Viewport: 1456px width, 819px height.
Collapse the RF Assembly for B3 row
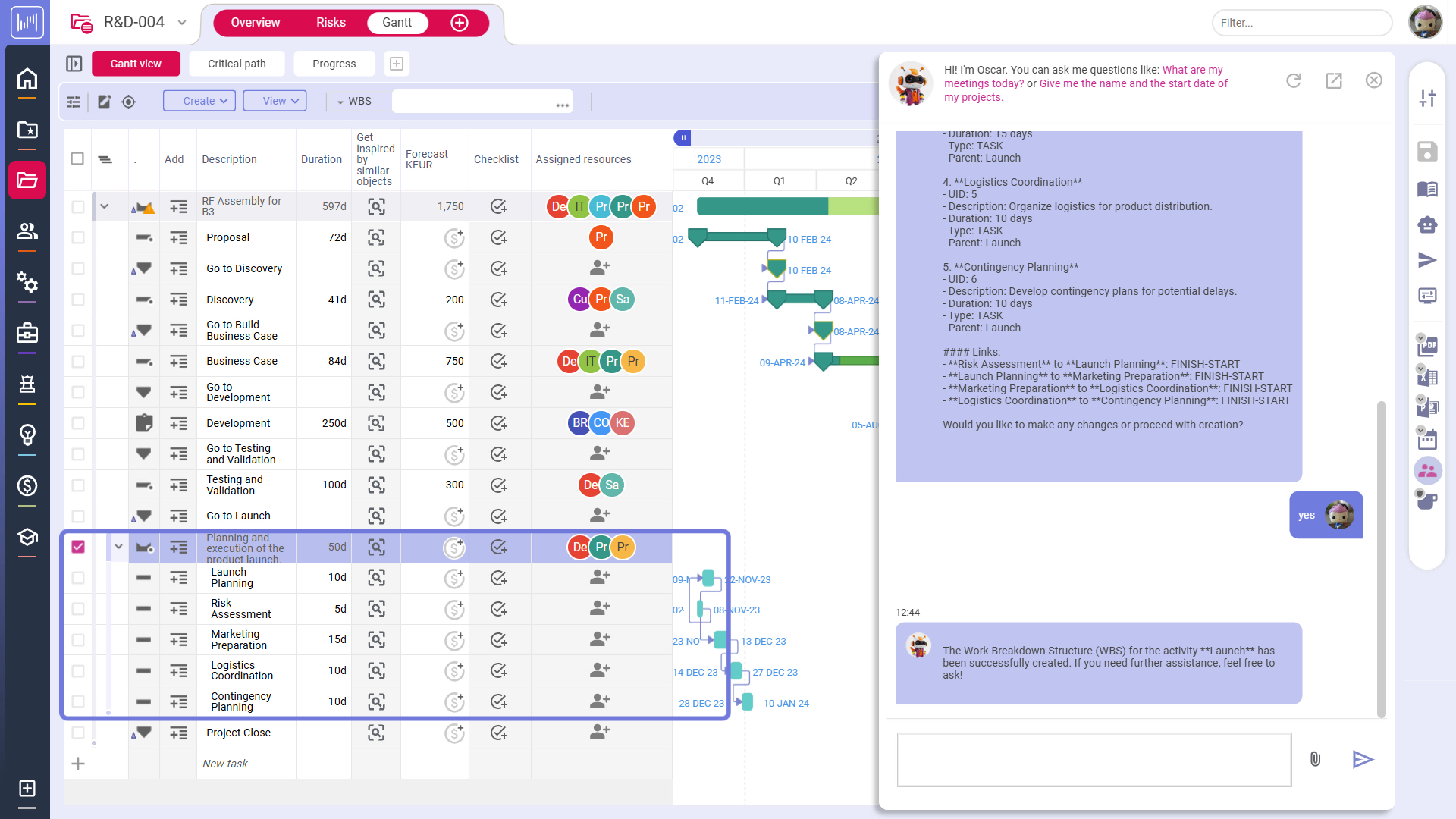point(105,206)
